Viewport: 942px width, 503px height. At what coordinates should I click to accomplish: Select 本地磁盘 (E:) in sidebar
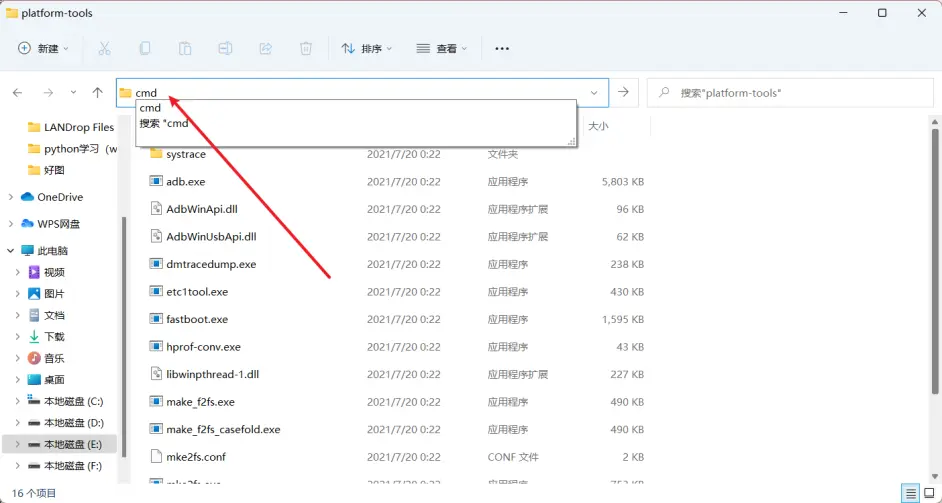(59, 444)
